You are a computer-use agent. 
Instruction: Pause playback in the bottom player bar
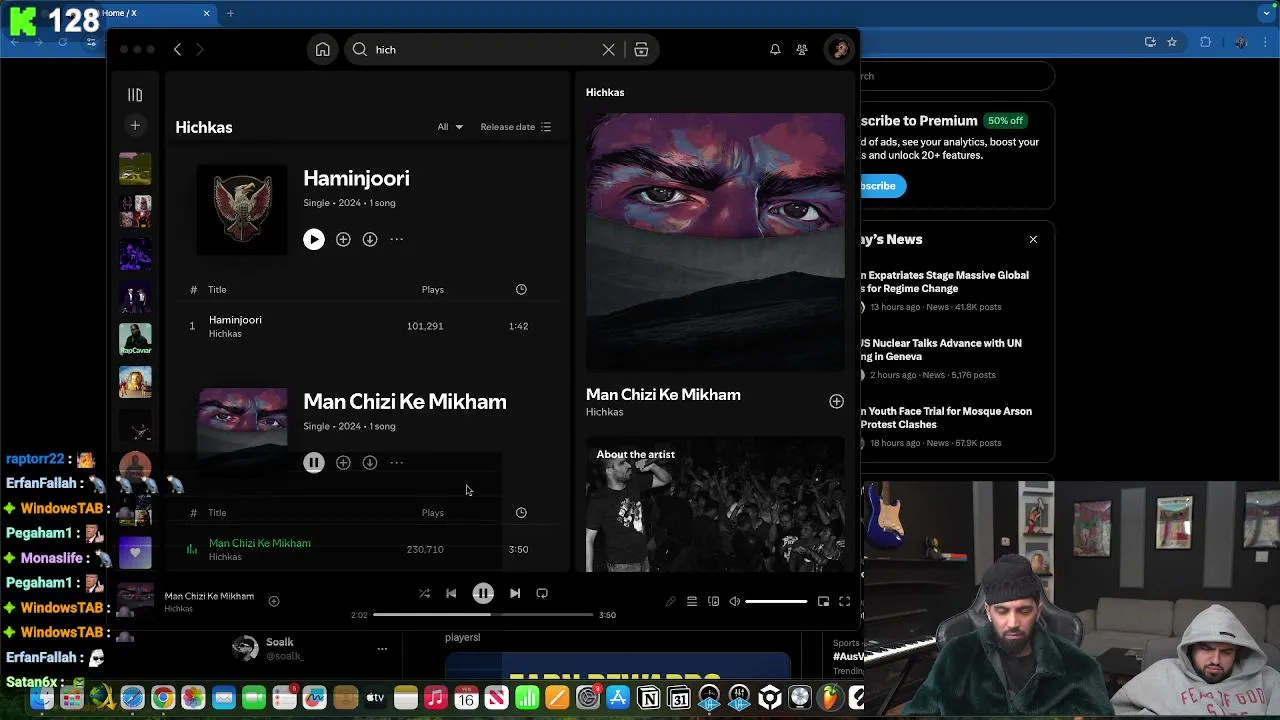coord(483,594)
